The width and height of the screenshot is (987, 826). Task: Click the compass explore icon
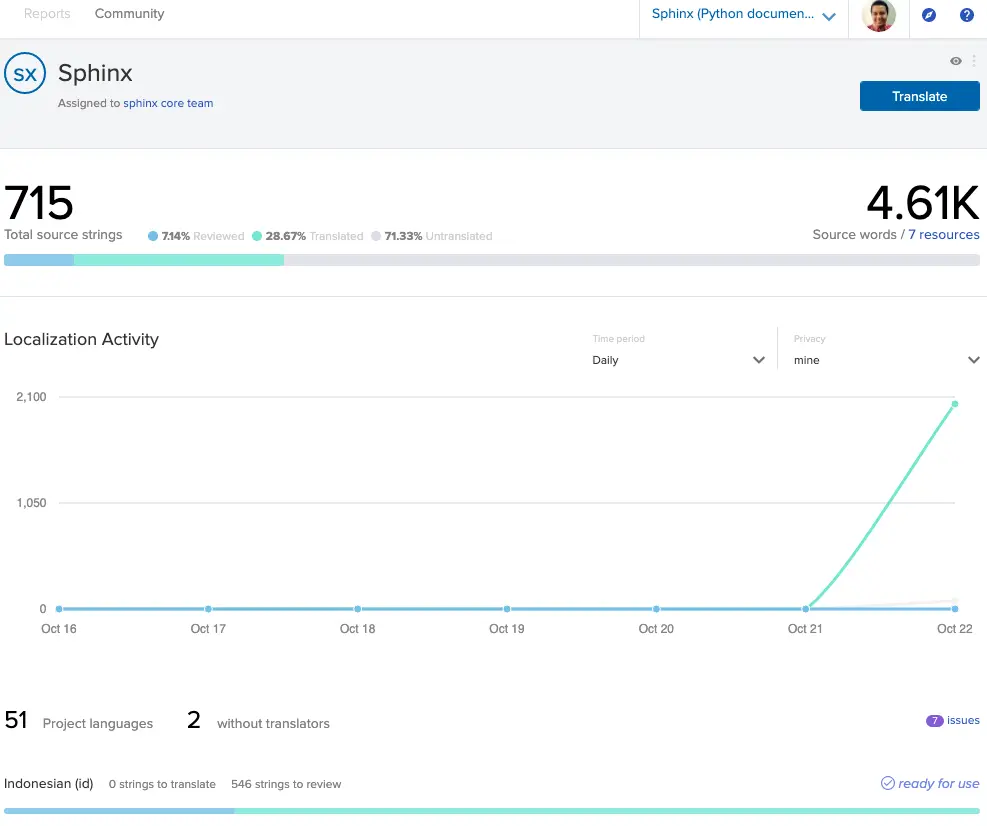(x=929, y=15)
